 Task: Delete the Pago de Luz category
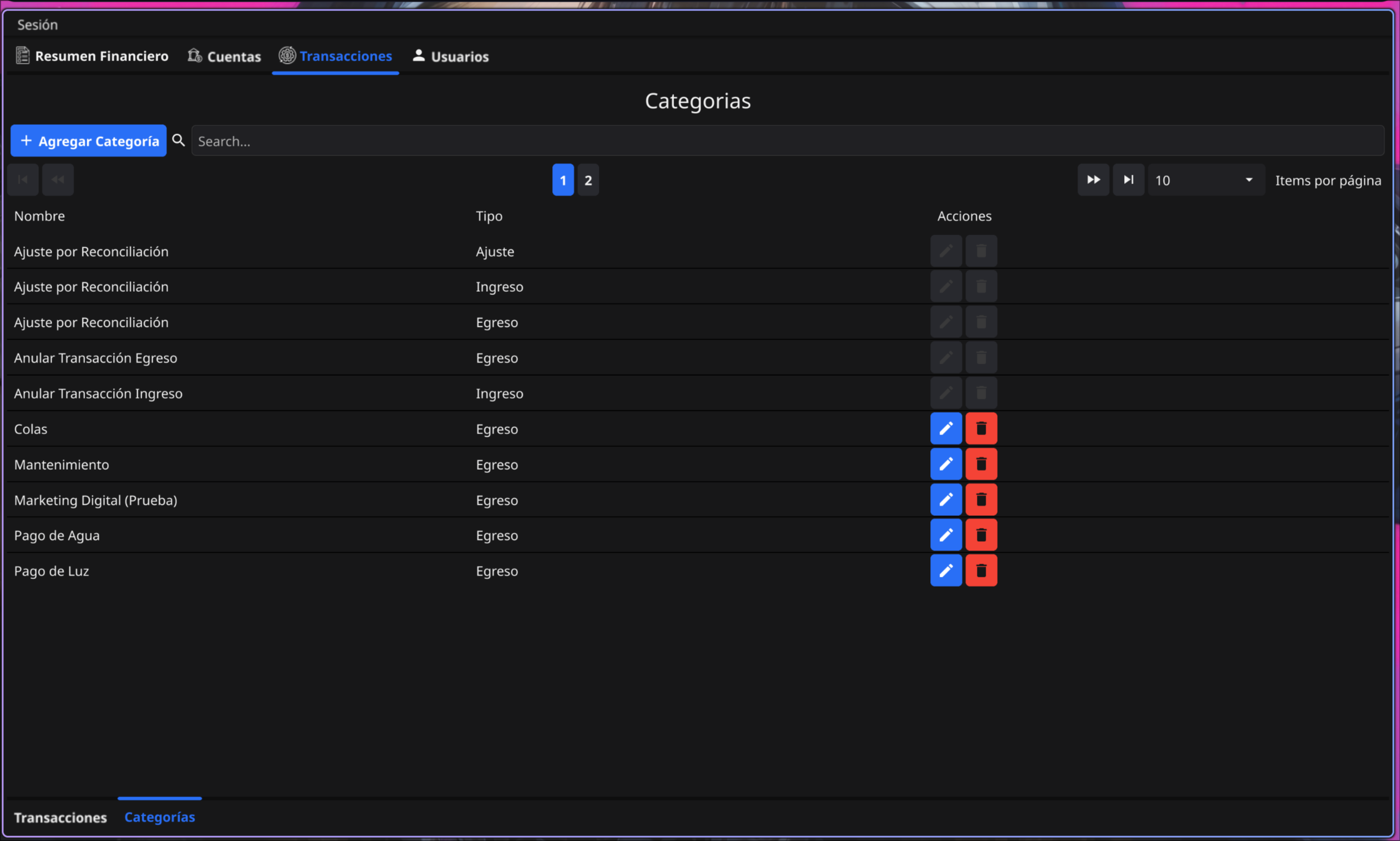click(981, 571)
